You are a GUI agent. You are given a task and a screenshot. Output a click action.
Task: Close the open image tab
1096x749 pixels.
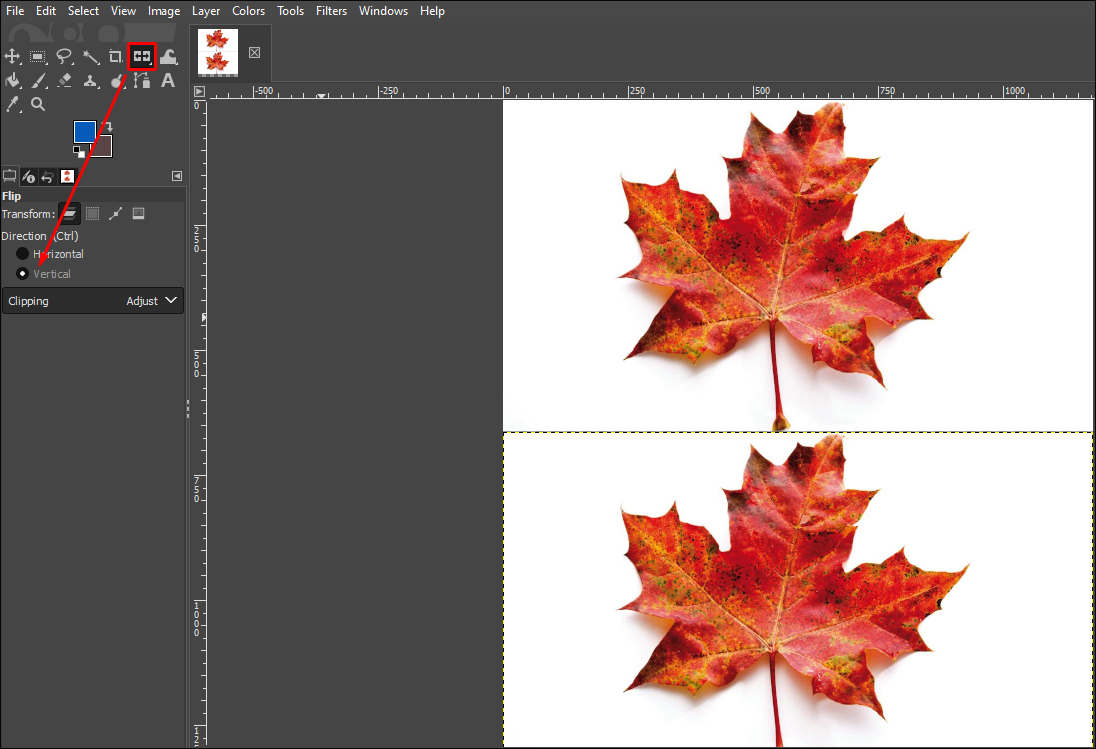254,53
